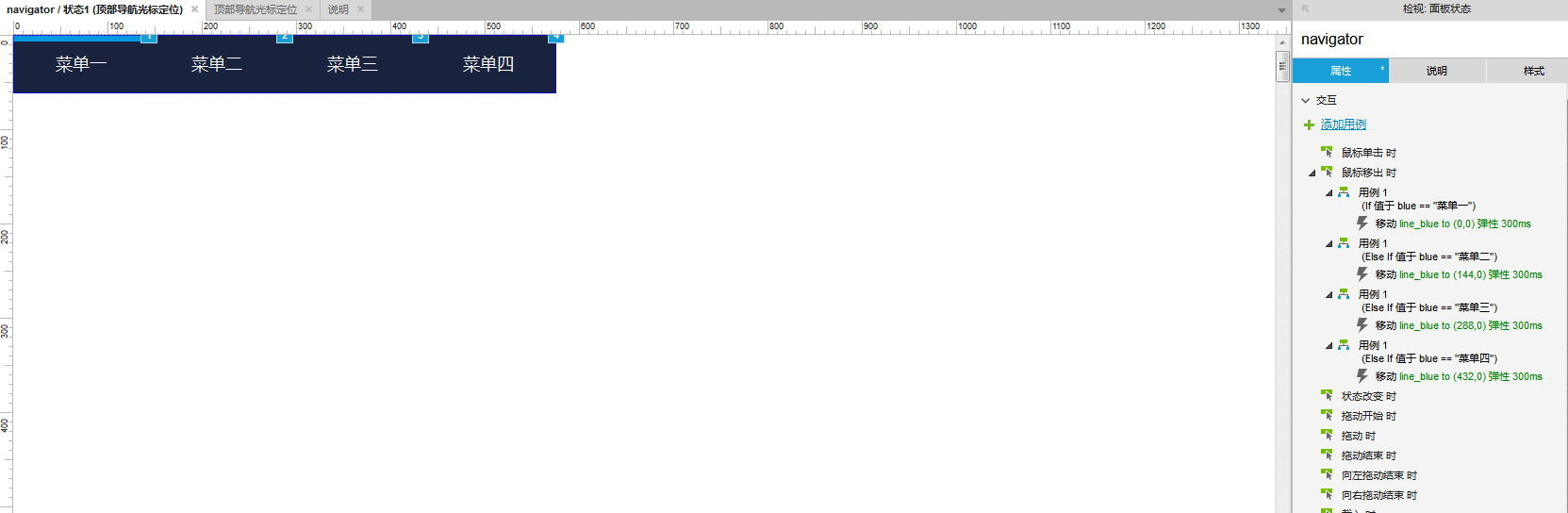
Task: Click the green plus add-case icon
Action: (1309, 124)
